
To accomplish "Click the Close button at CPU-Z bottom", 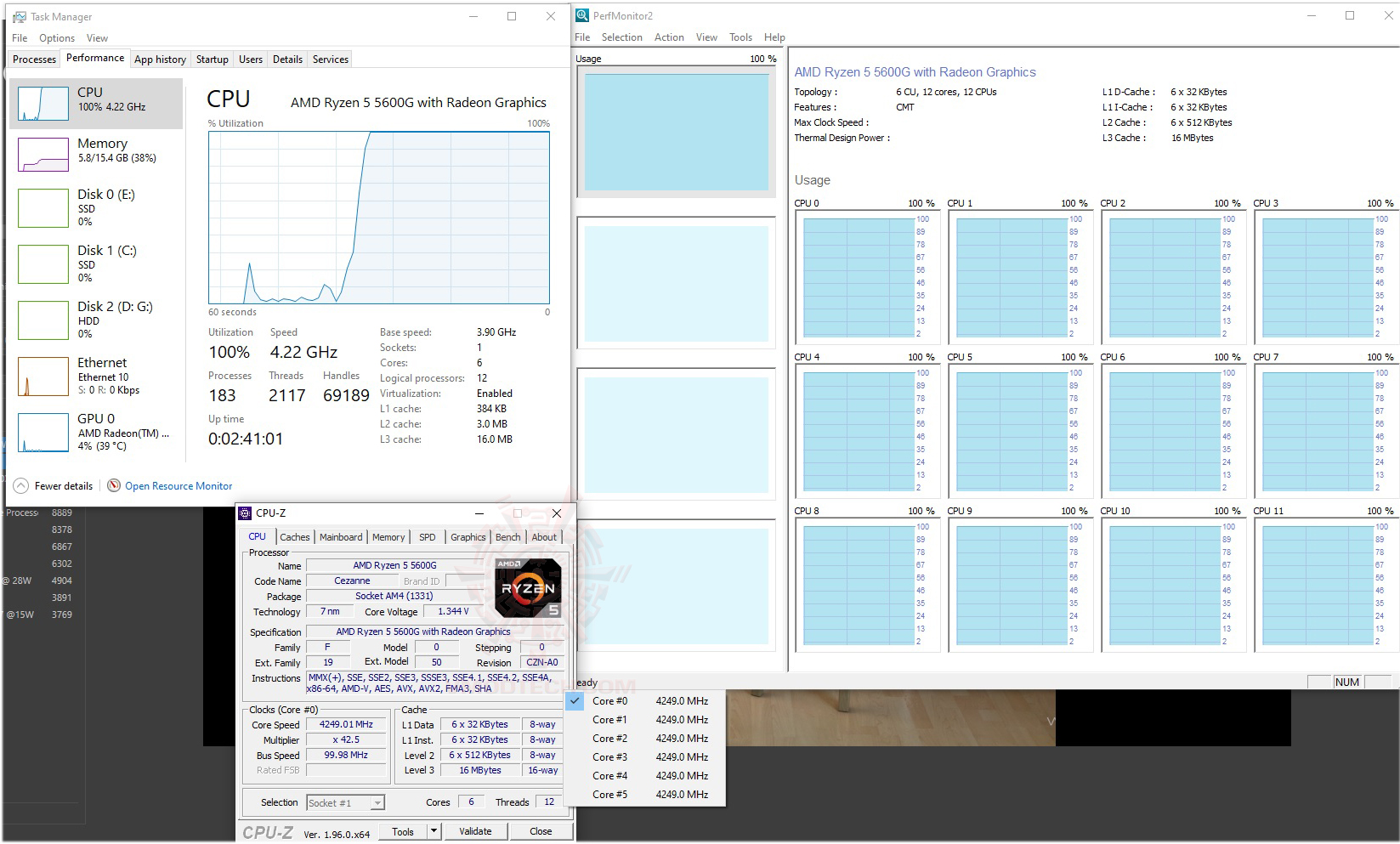I will tap(541, 831).
